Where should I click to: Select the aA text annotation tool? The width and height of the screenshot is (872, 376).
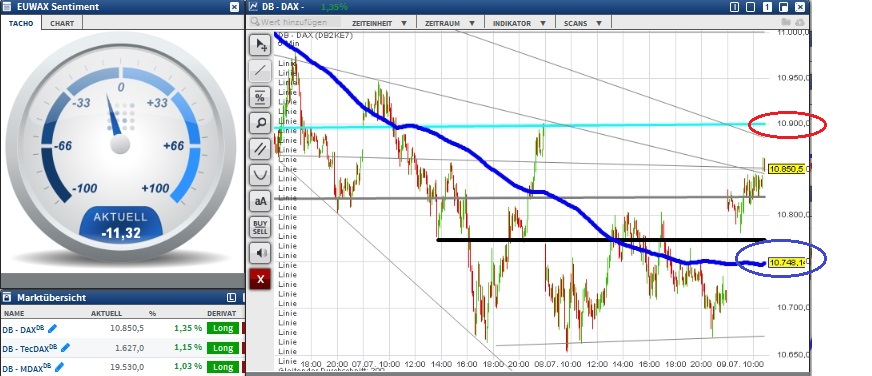[x=260, y=201]
